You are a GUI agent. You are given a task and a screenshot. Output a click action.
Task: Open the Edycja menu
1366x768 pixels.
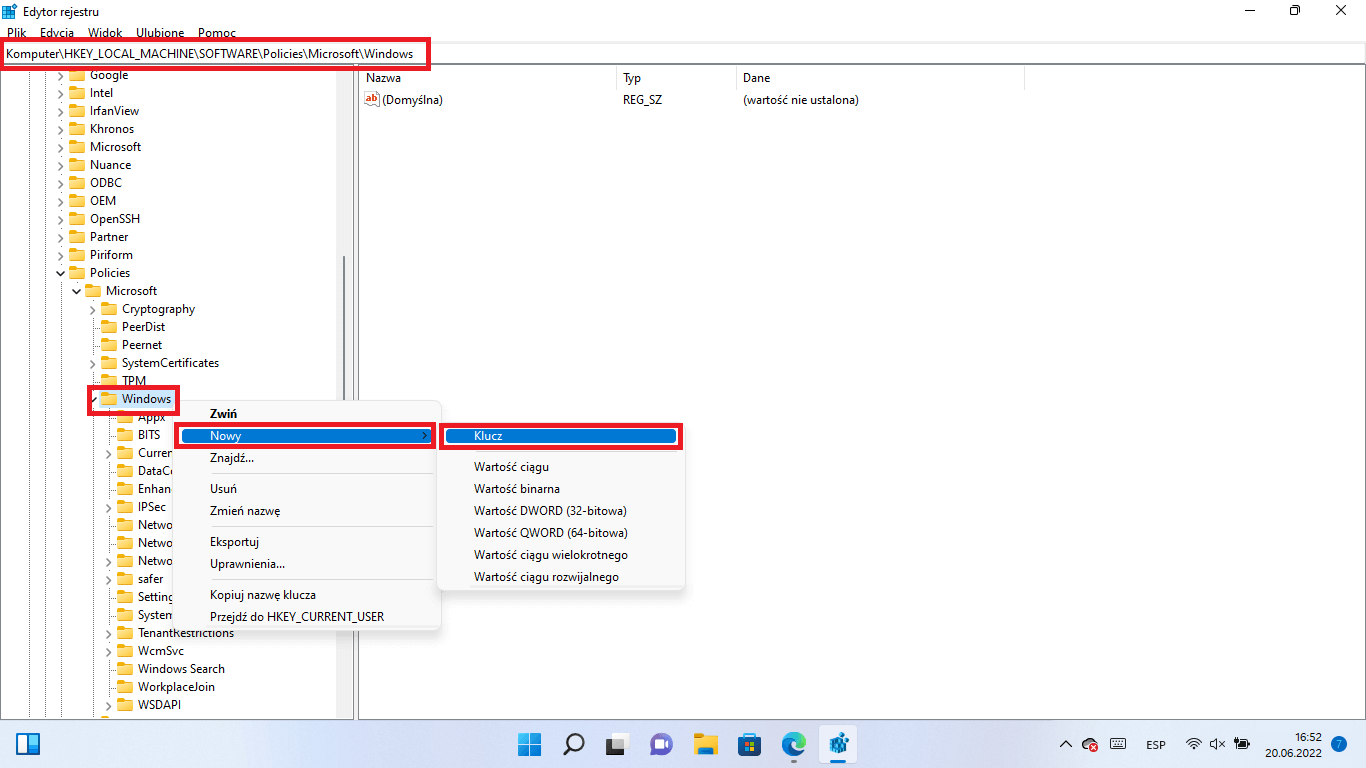57,33
